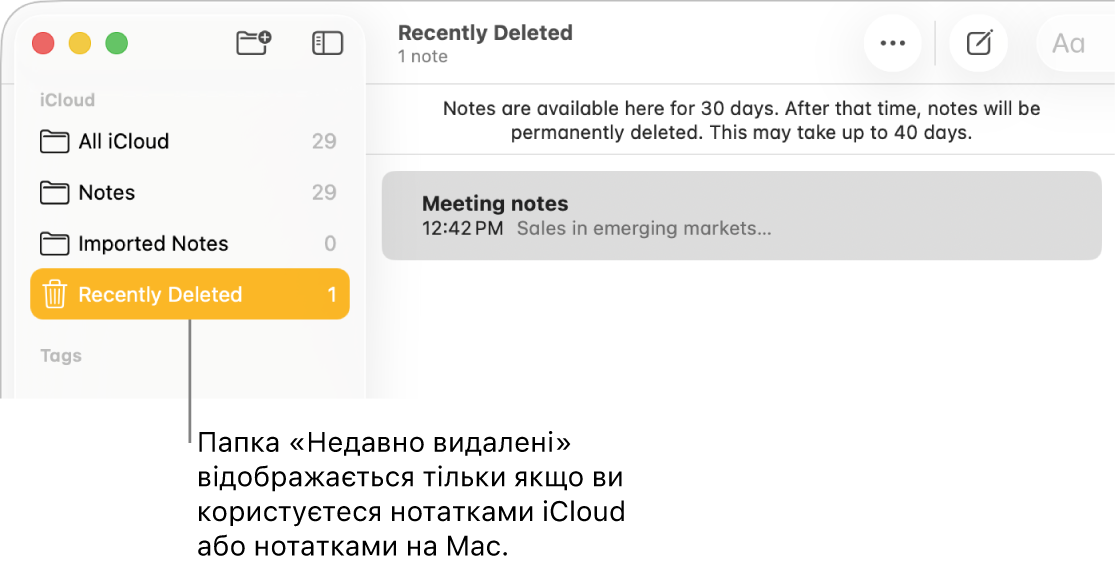Click the yellow minimize window button
Image resolution: width=1115 pixels, height=567 pixels.
pyautogui.click(x=80, y=43)
